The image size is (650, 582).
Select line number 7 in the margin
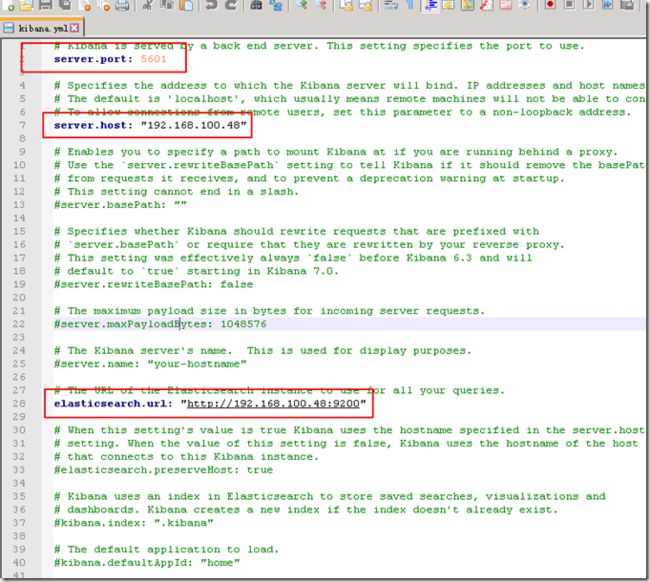(x=22, y=125)
